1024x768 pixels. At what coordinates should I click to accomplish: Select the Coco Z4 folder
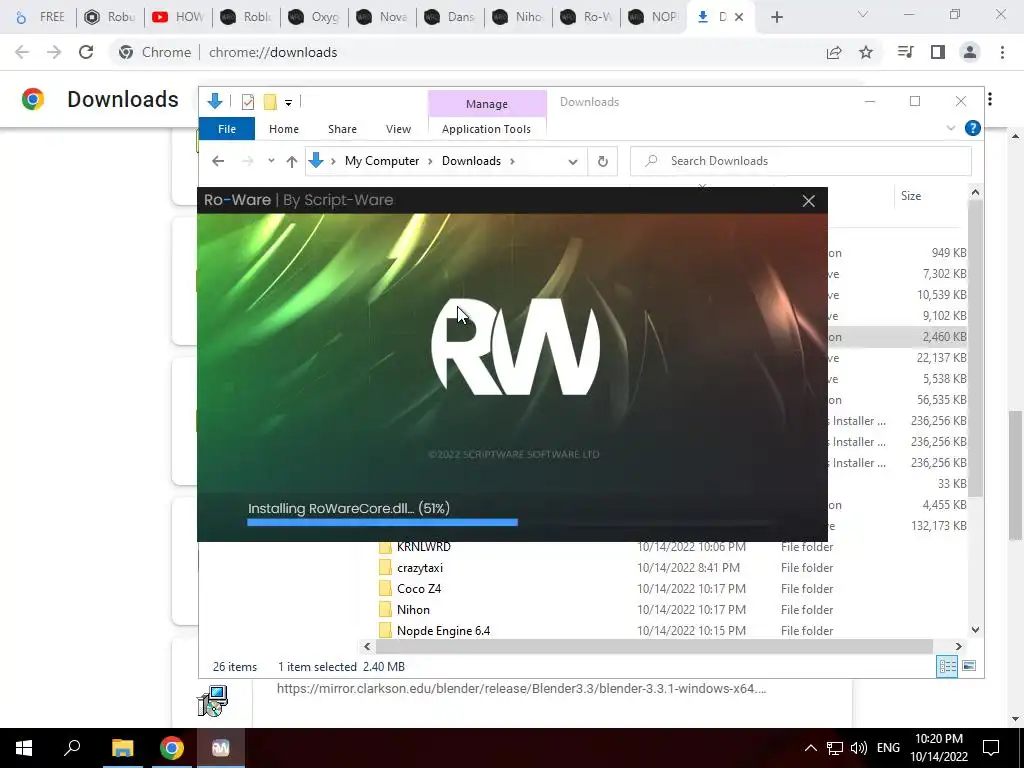[419, 588]
